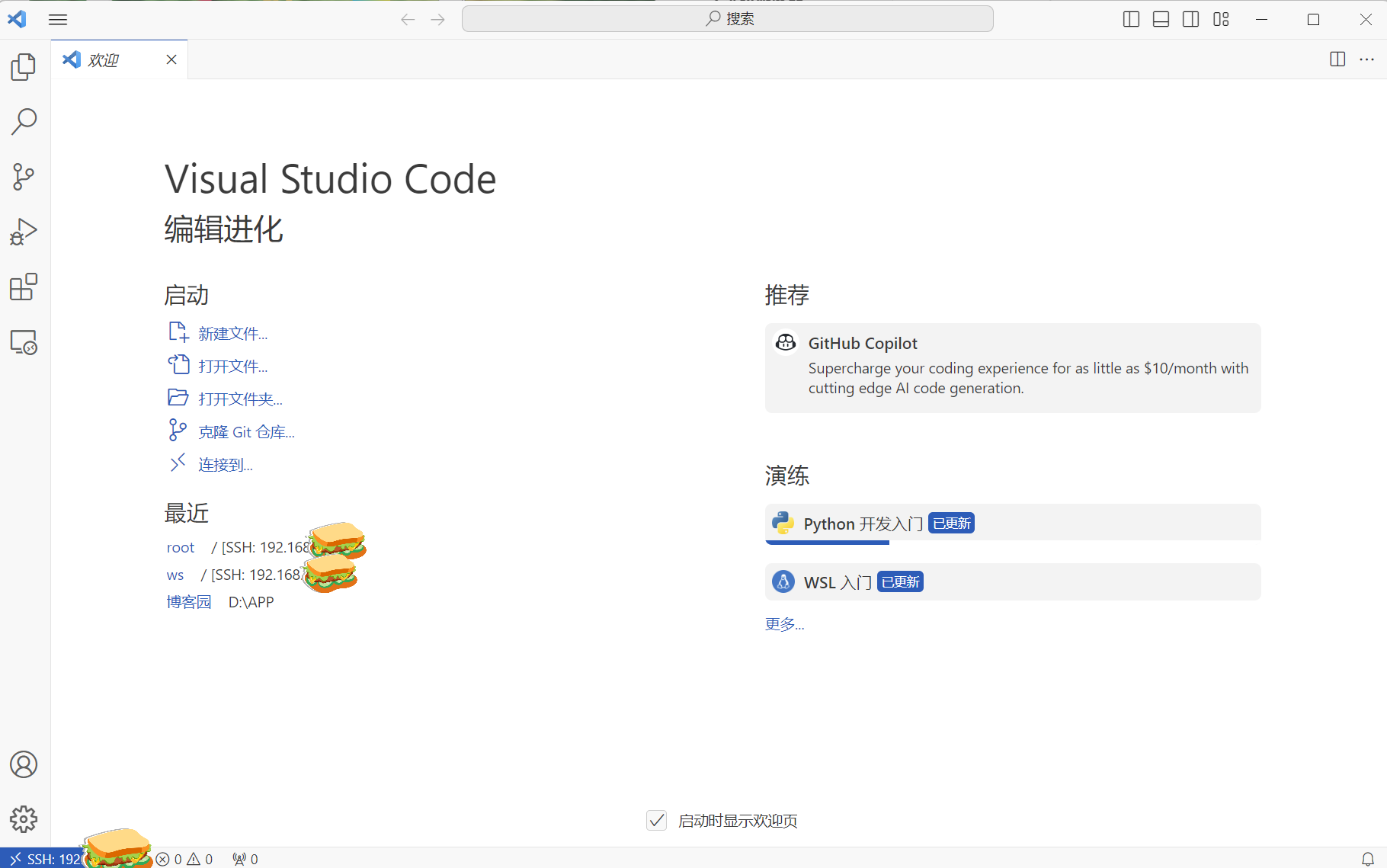Open the Accounts menu icon

24,764
